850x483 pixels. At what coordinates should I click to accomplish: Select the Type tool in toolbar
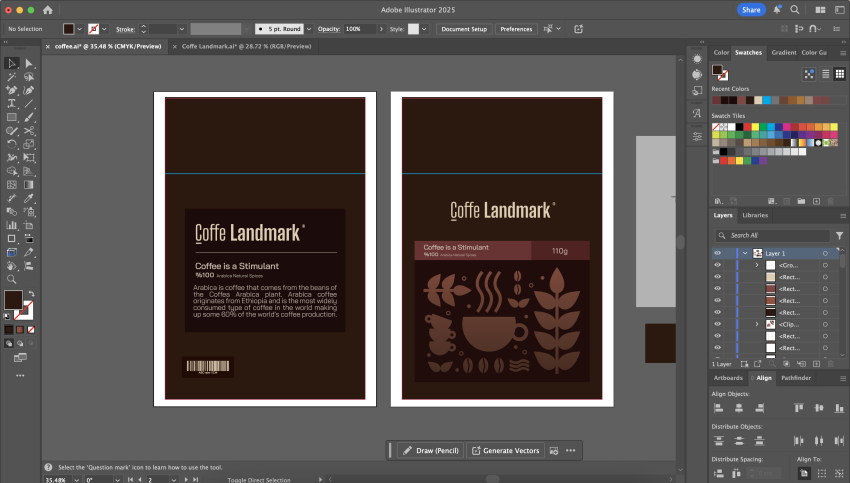point(11,103)
